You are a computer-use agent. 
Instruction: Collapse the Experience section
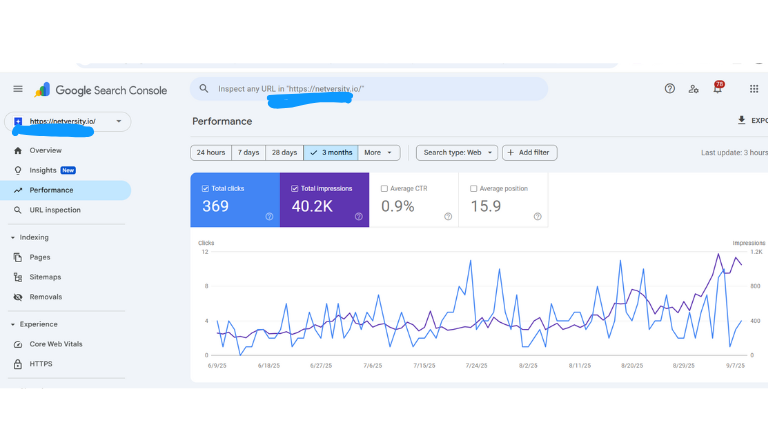(x=13, y=324)
